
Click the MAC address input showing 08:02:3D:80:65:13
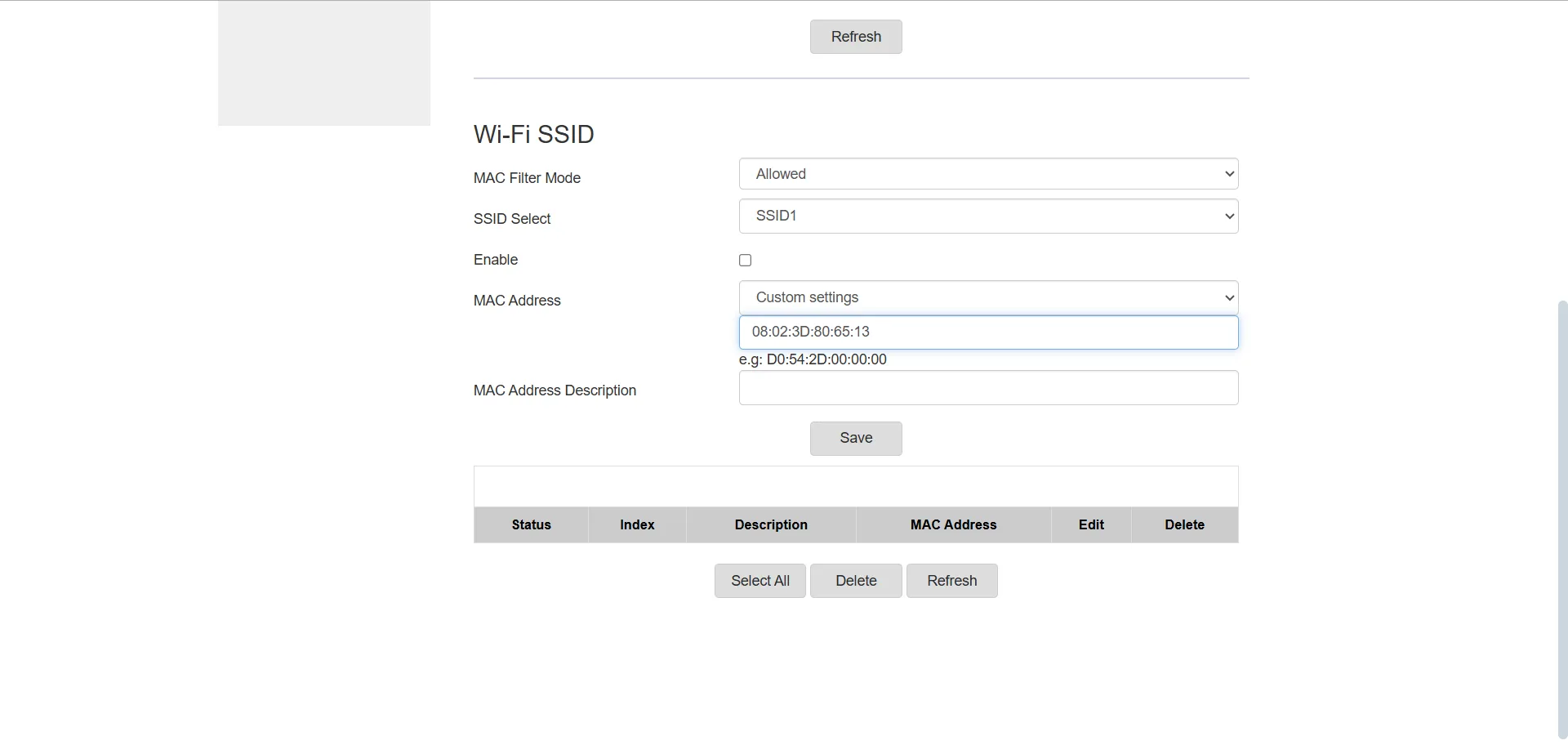point(987,332)
